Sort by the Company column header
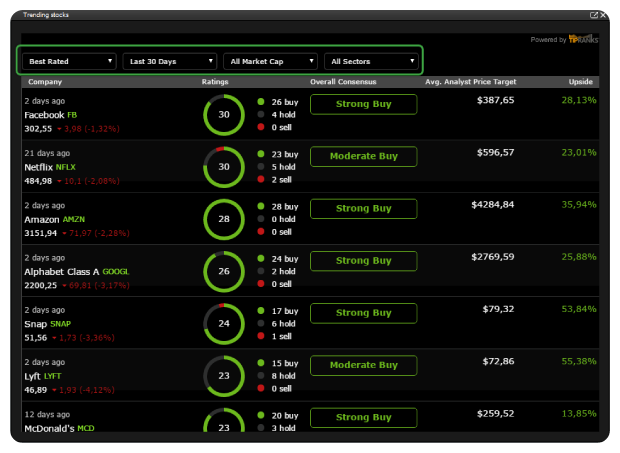 45,82
